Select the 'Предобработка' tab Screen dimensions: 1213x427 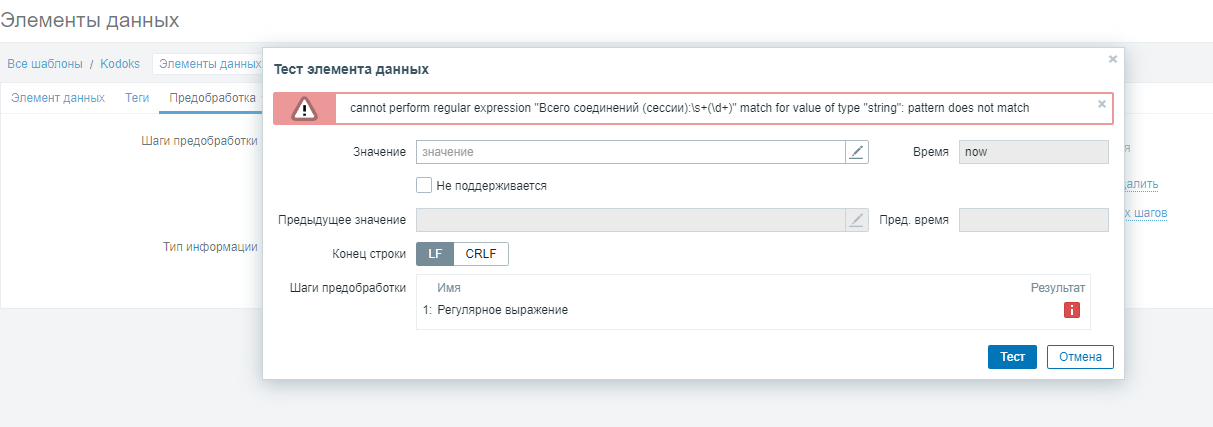[212, 98]
